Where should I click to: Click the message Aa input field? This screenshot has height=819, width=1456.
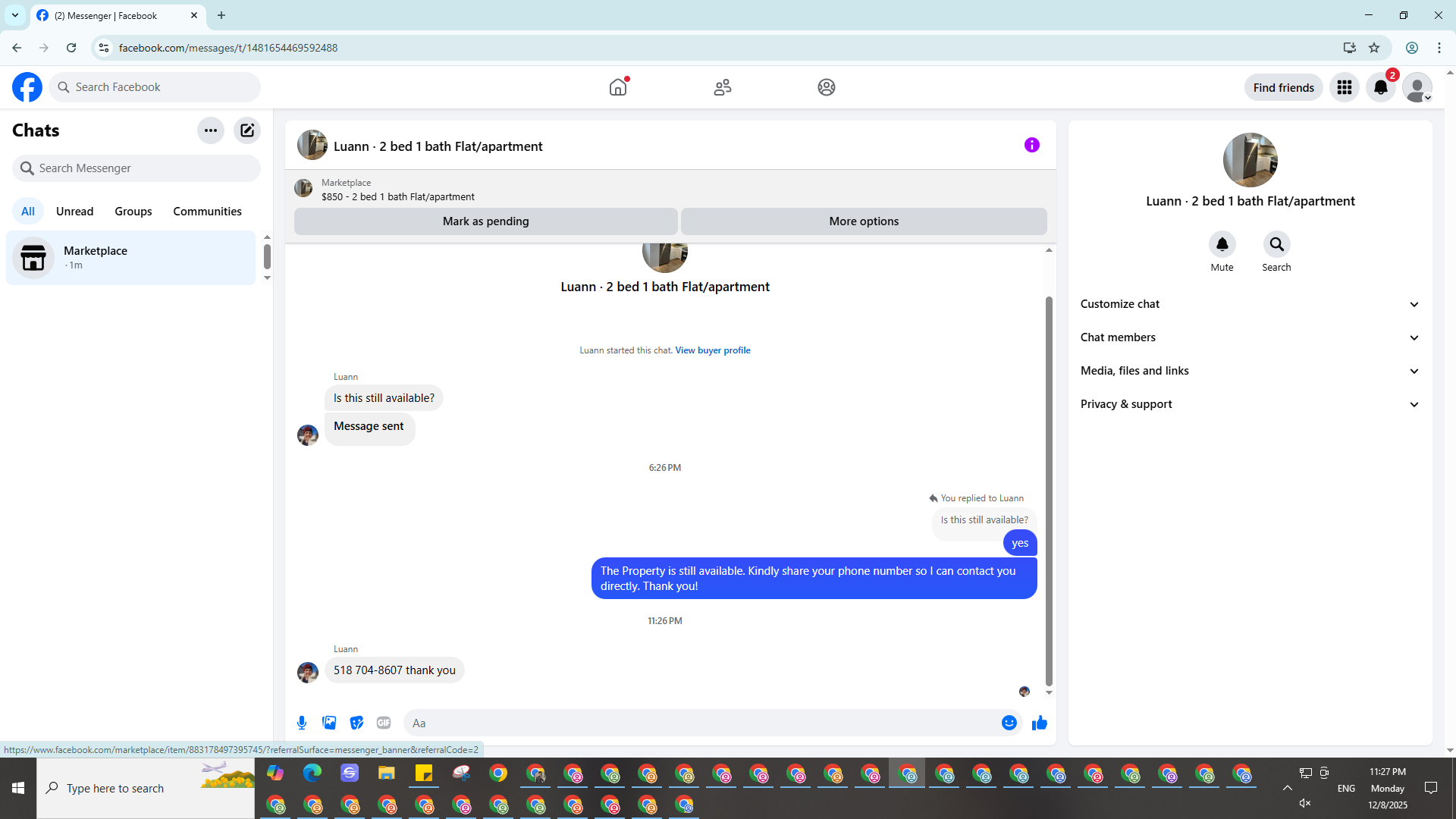pos(701,723)
